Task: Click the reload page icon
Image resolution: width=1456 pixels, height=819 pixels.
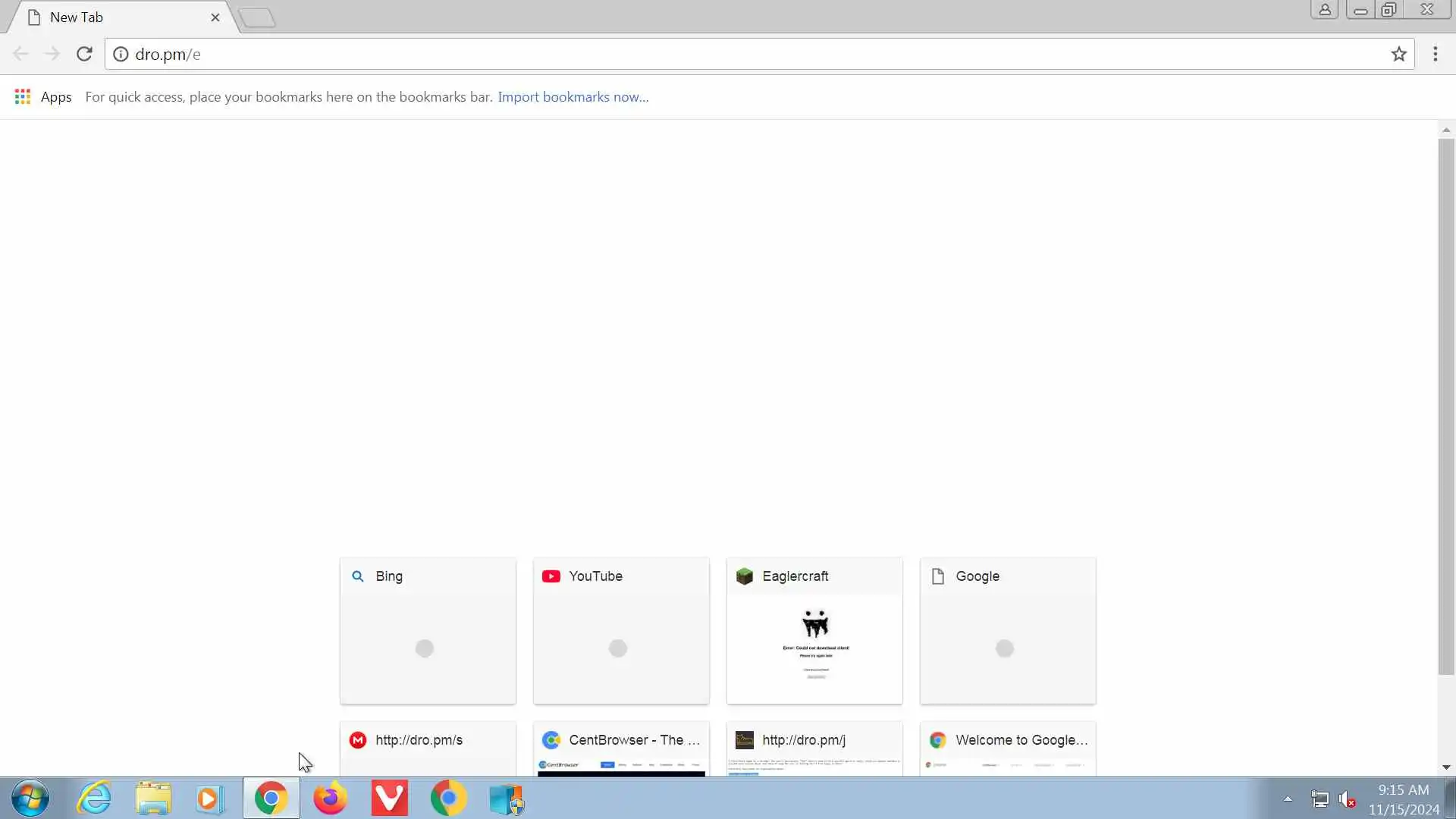Action: pyautogui.click(x=84, y=54)
